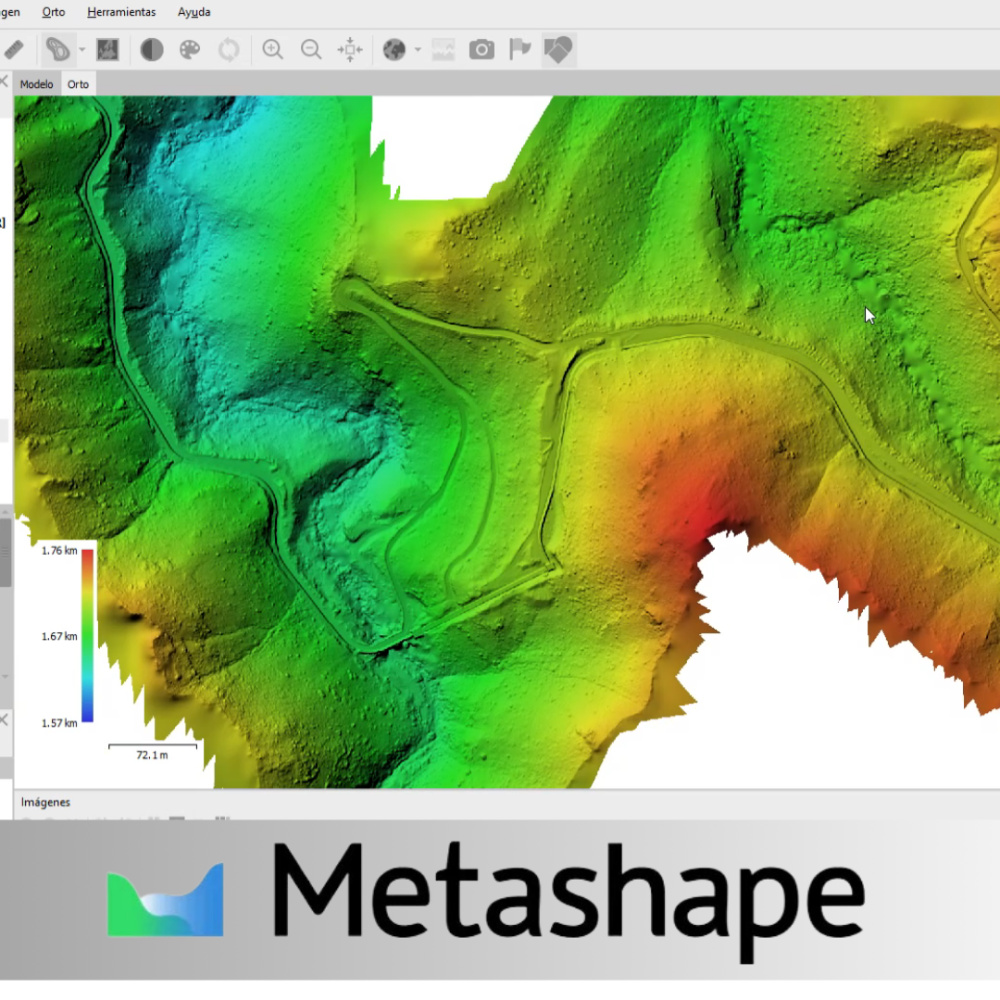Viewport: 1000px width, 1000px height.
Task: Close the left side panel X
Action: pos(4,81)
